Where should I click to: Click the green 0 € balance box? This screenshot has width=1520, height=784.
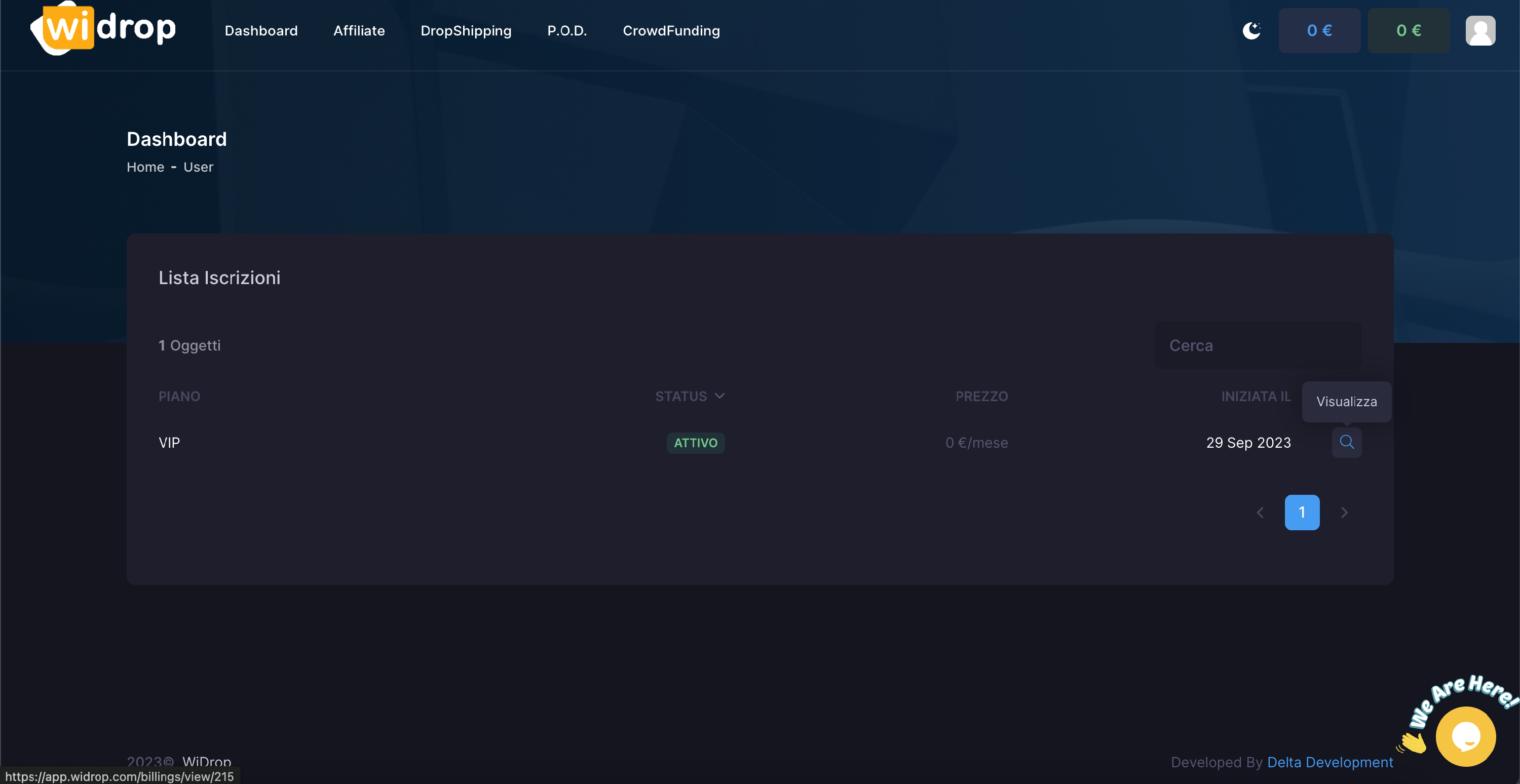pos(1408,31)
